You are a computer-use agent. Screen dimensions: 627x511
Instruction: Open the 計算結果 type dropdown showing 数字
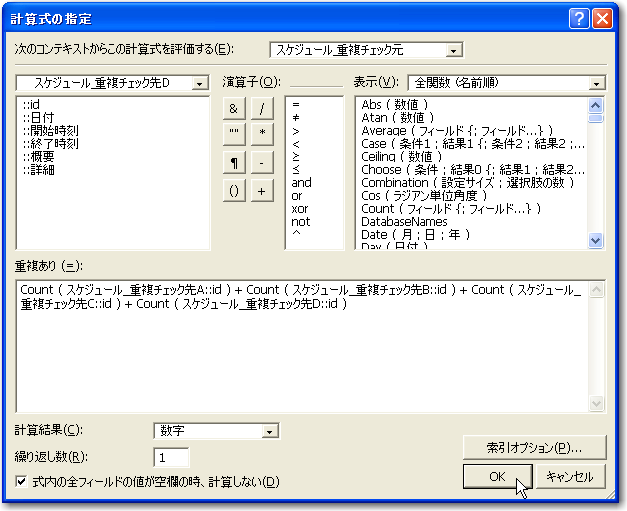click(215, 430)
